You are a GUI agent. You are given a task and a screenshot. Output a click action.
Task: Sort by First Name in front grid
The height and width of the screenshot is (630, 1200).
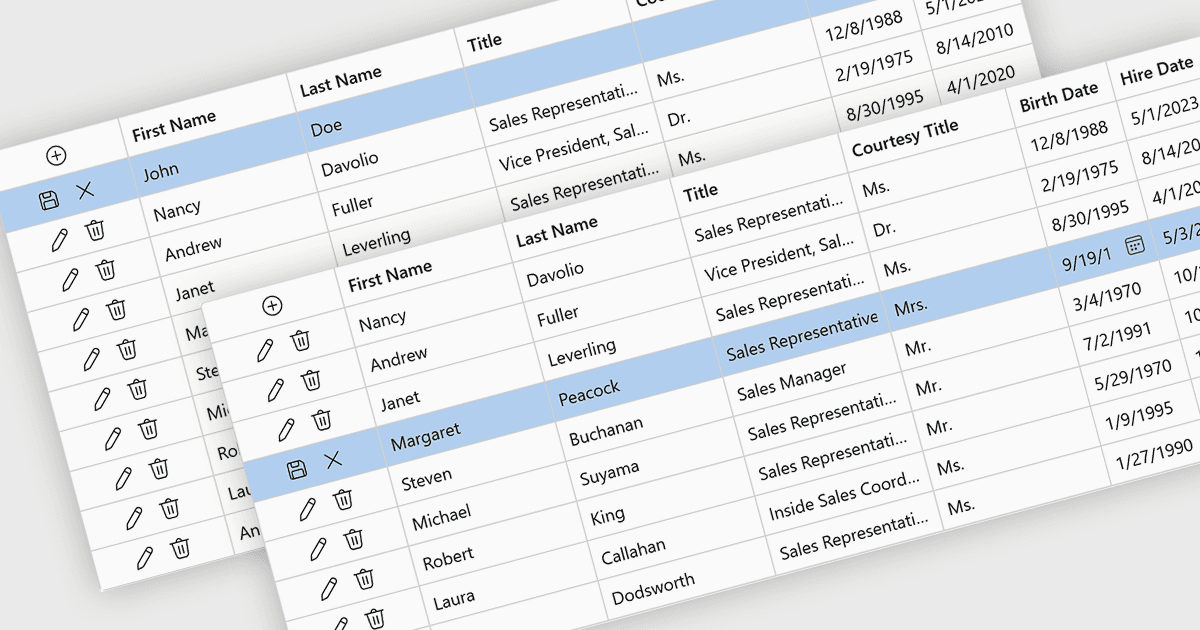[x=390, y=276]
